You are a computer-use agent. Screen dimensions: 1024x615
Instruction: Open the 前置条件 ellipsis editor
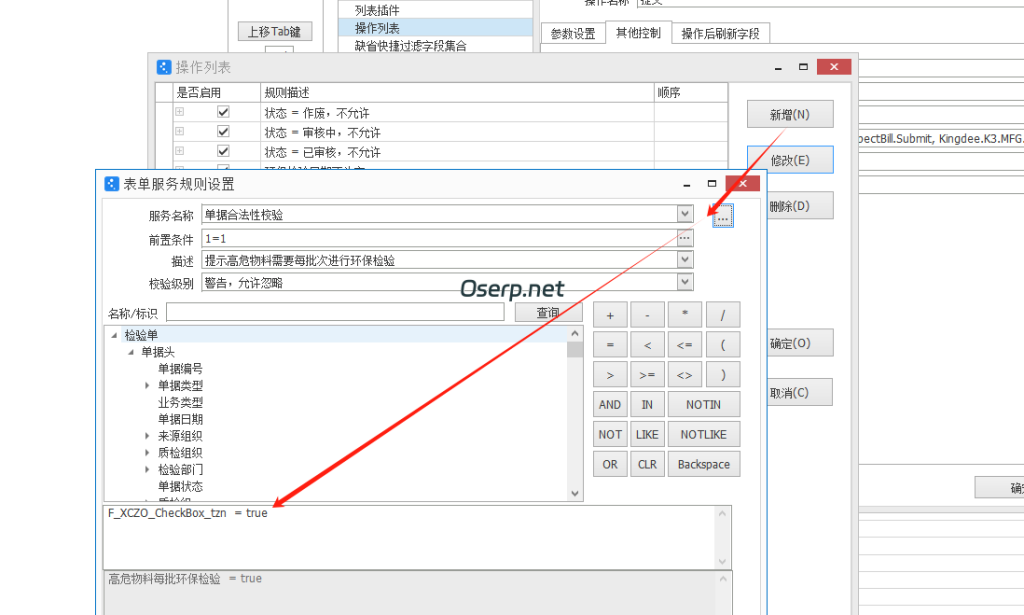pyautogui.click(x=684, y=237)
